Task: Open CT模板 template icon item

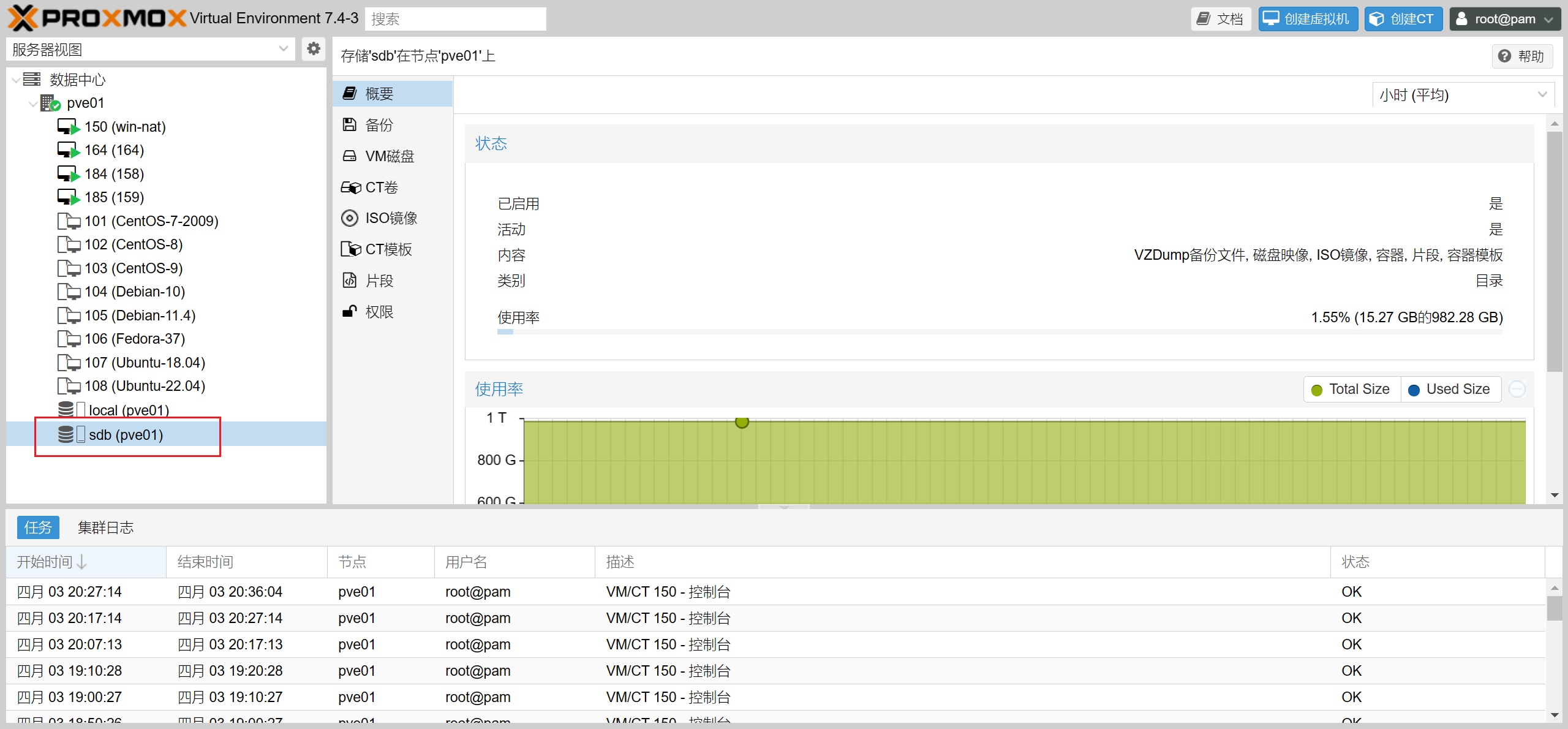Action: coord(350,249)
